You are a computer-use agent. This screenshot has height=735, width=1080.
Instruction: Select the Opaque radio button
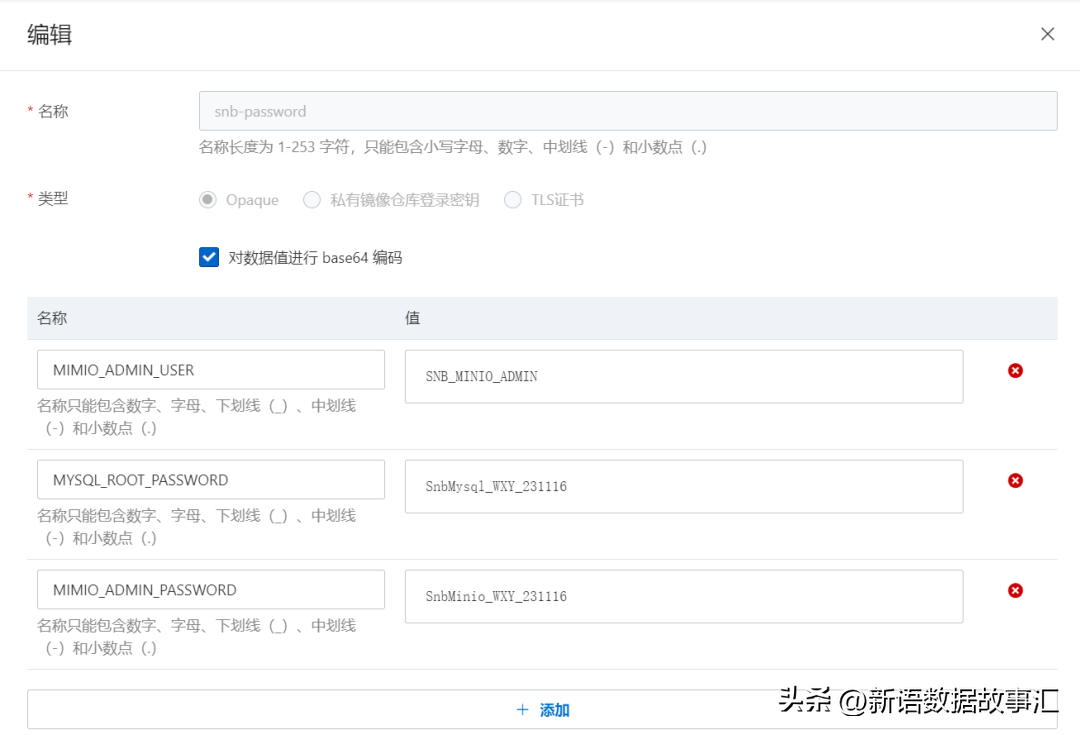coord(208,200)
